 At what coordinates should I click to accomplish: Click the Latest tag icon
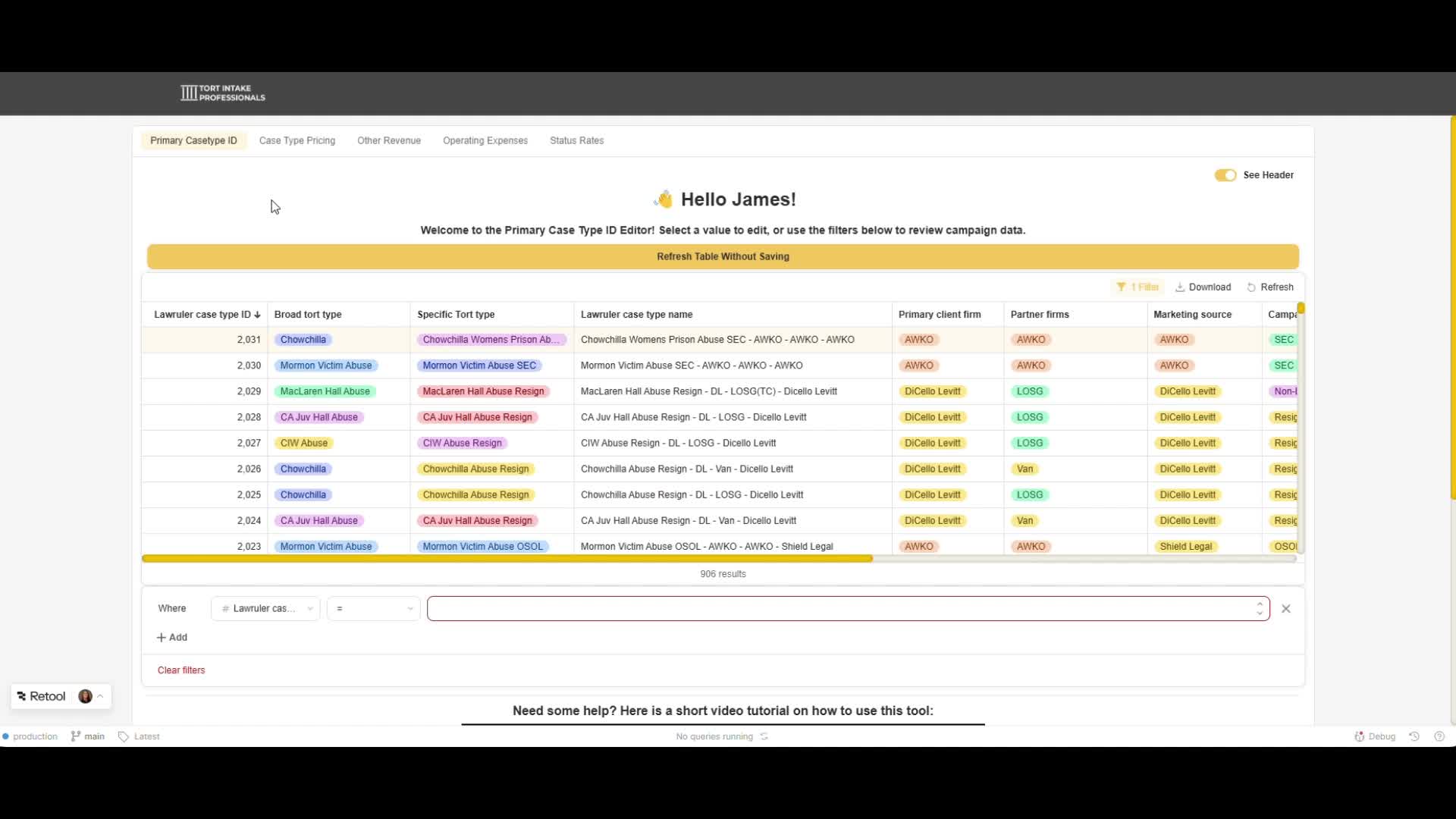[124, 736]
